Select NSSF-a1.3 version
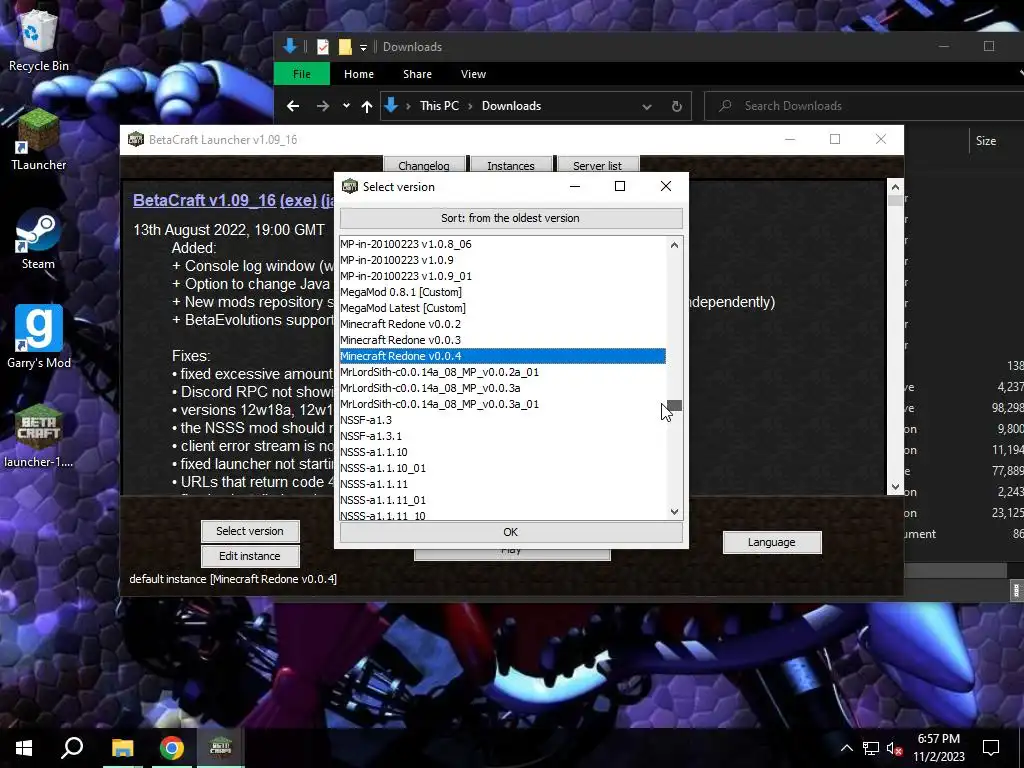The height and width of the screenshot is (768, 1024). pos(503,420)
